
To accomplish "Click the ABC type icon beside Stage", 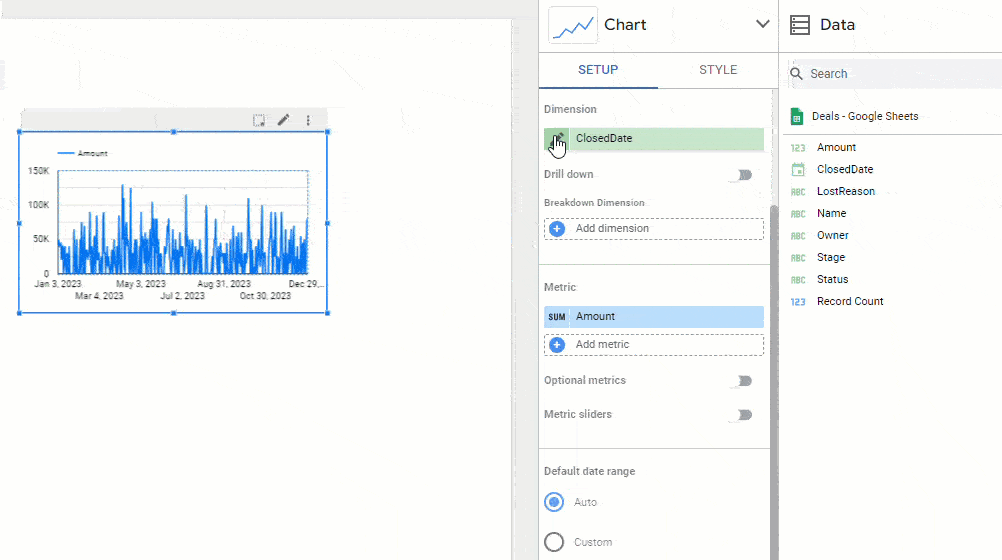I will tap(798, 258).
